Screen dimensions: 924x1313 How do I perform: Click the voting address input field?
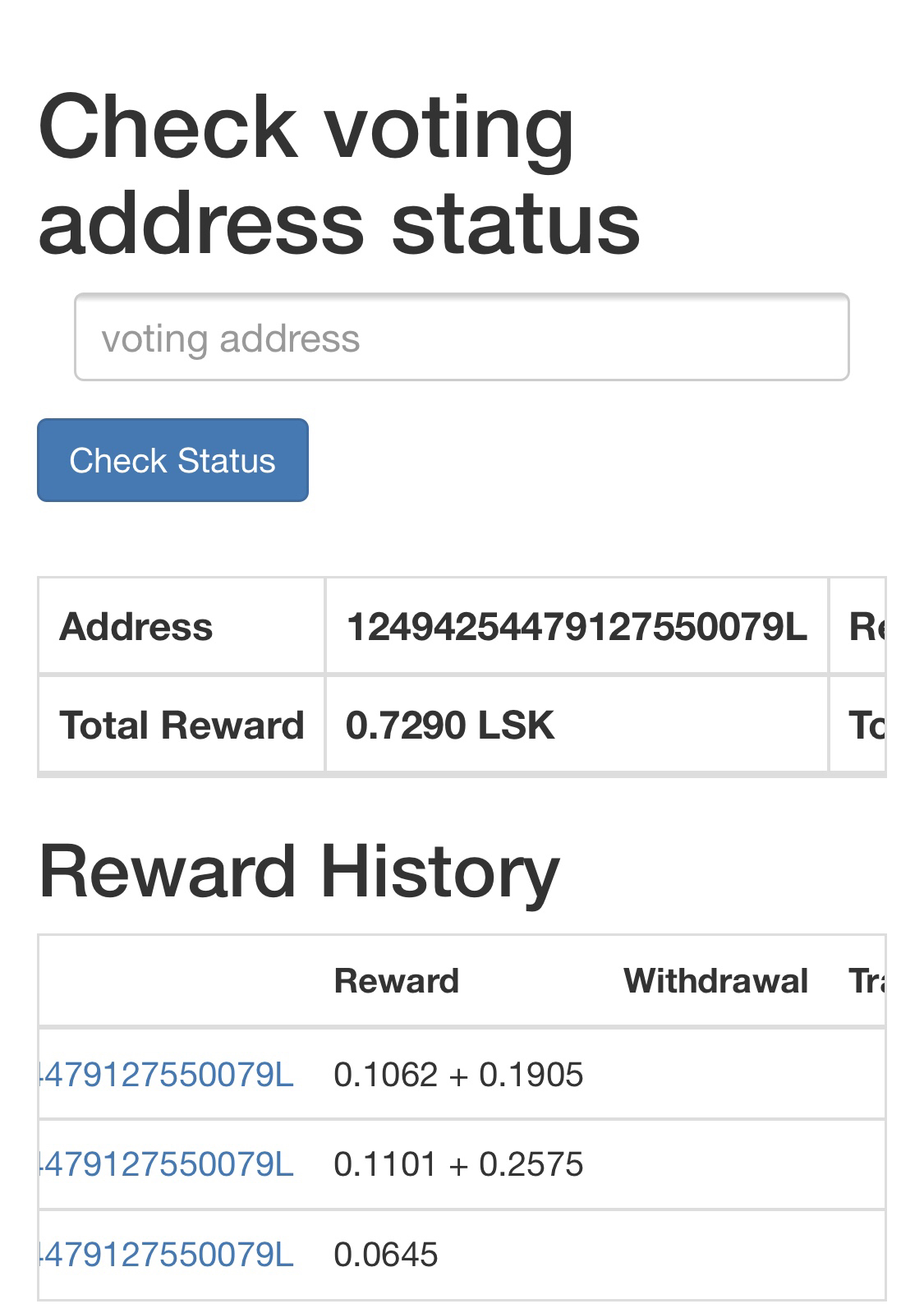coord(461,338)
